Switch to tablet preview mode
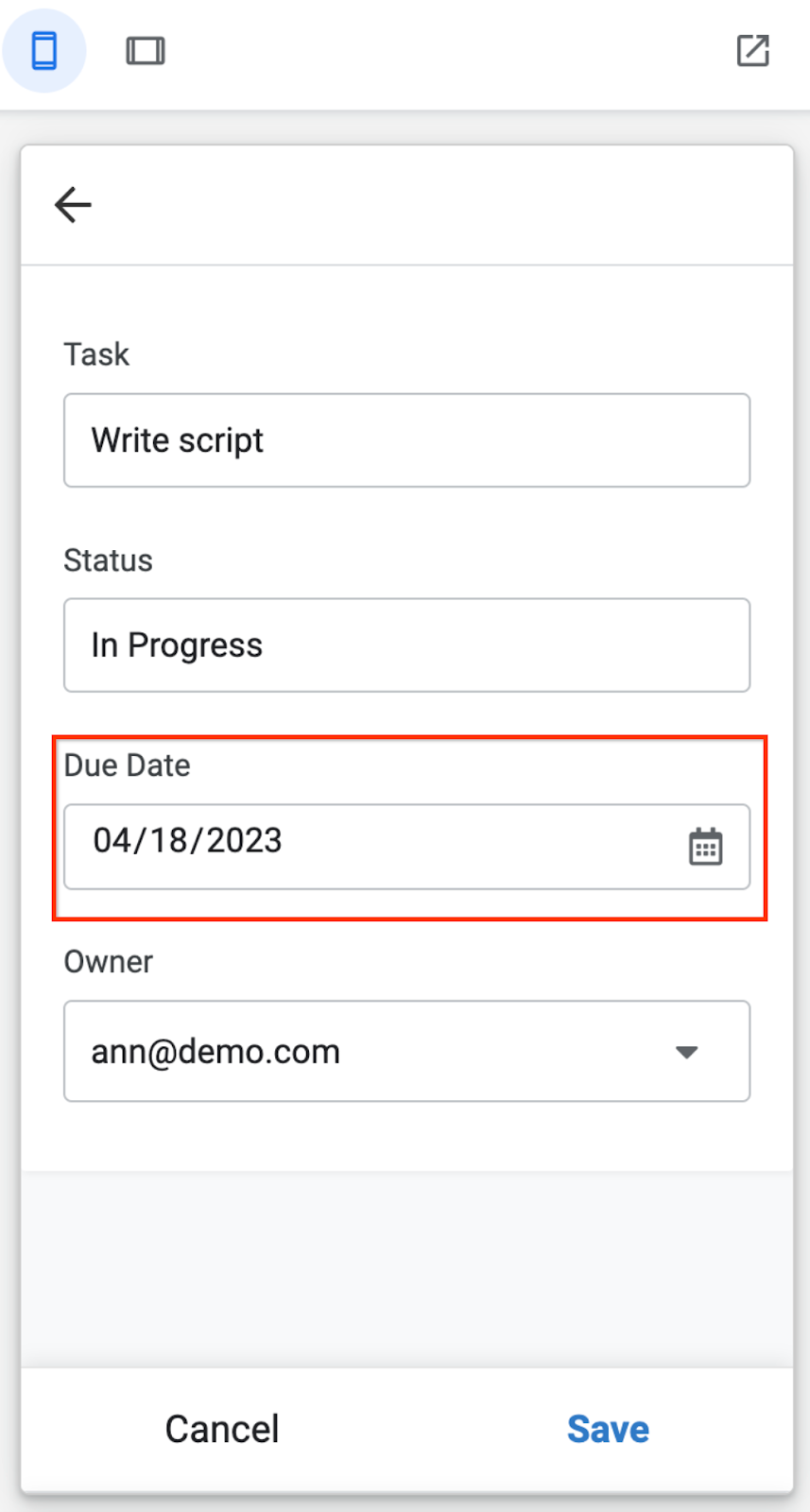Screen dimensions: 810x1512 click(x=145, y=51)
